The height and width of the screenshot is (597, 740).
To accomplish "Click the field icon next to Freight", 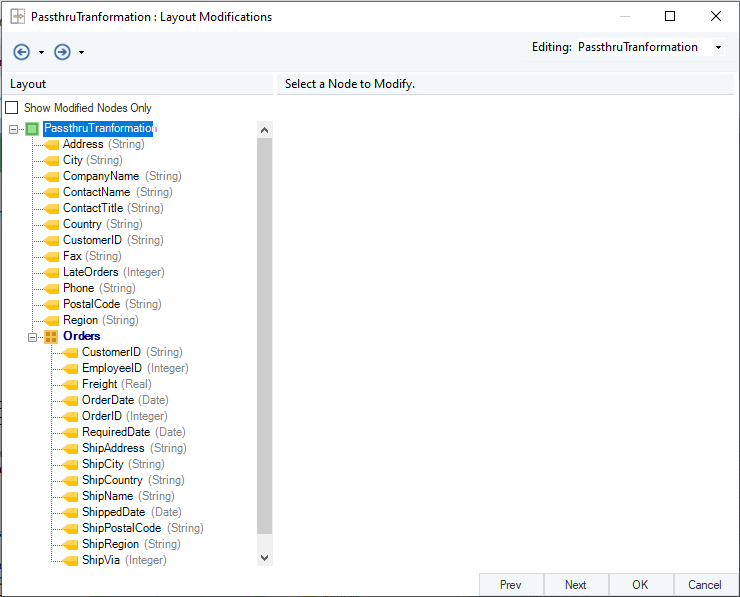I will pos(71,385).
